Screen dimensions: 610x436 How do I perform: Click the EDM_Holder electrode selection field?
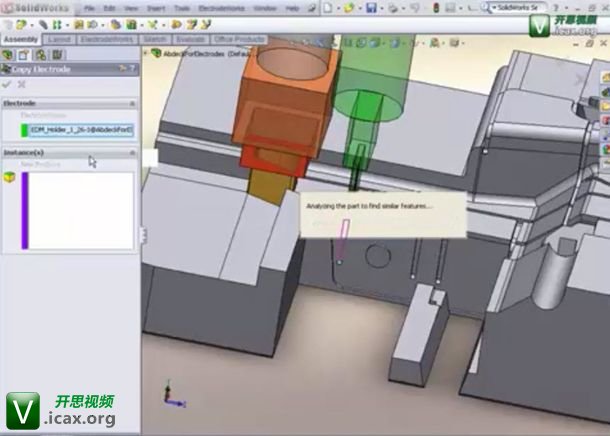(x=82, y=130)
